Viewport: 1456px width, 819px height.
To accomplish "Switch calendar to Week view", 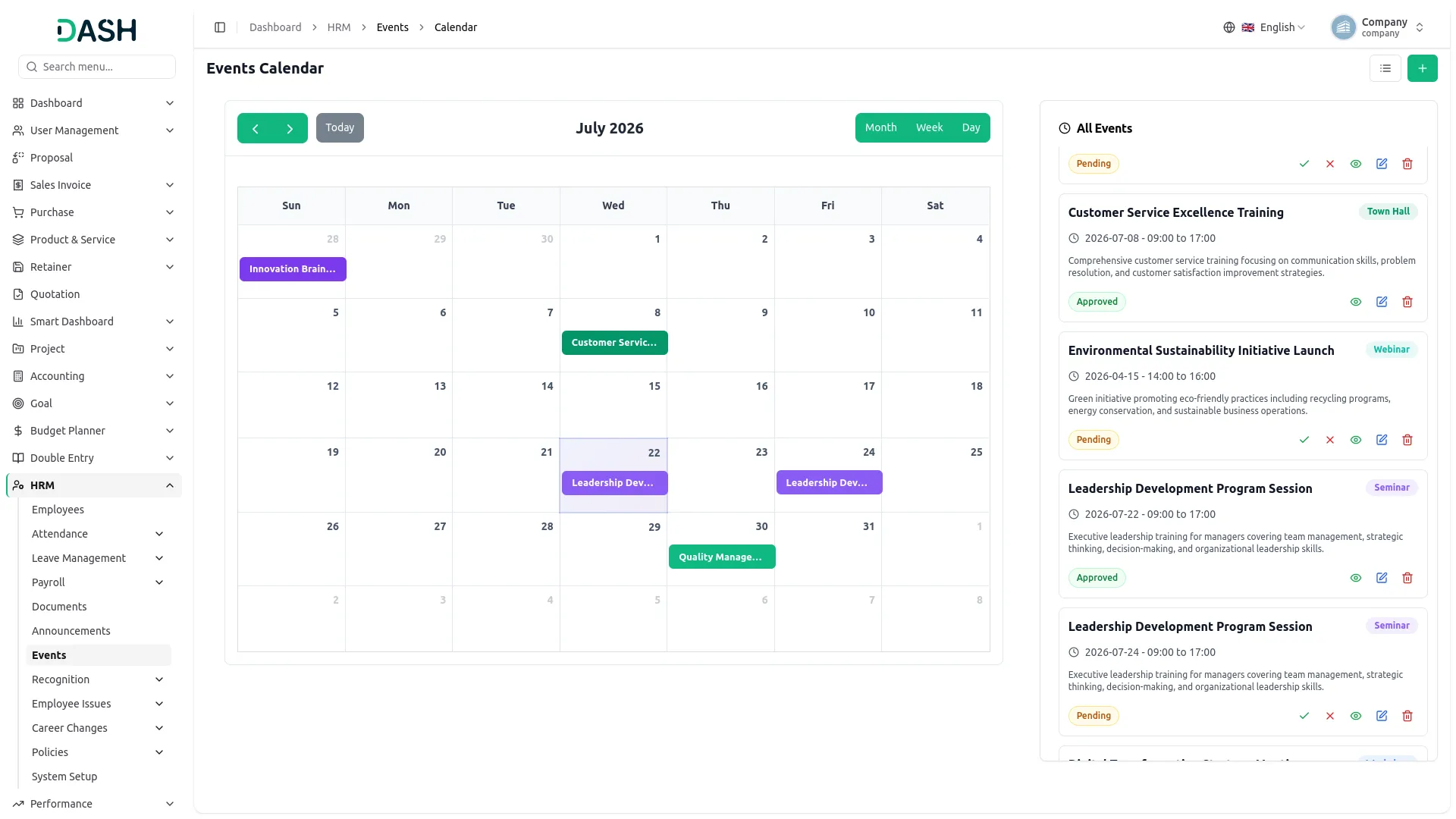I will pos(929,127).
